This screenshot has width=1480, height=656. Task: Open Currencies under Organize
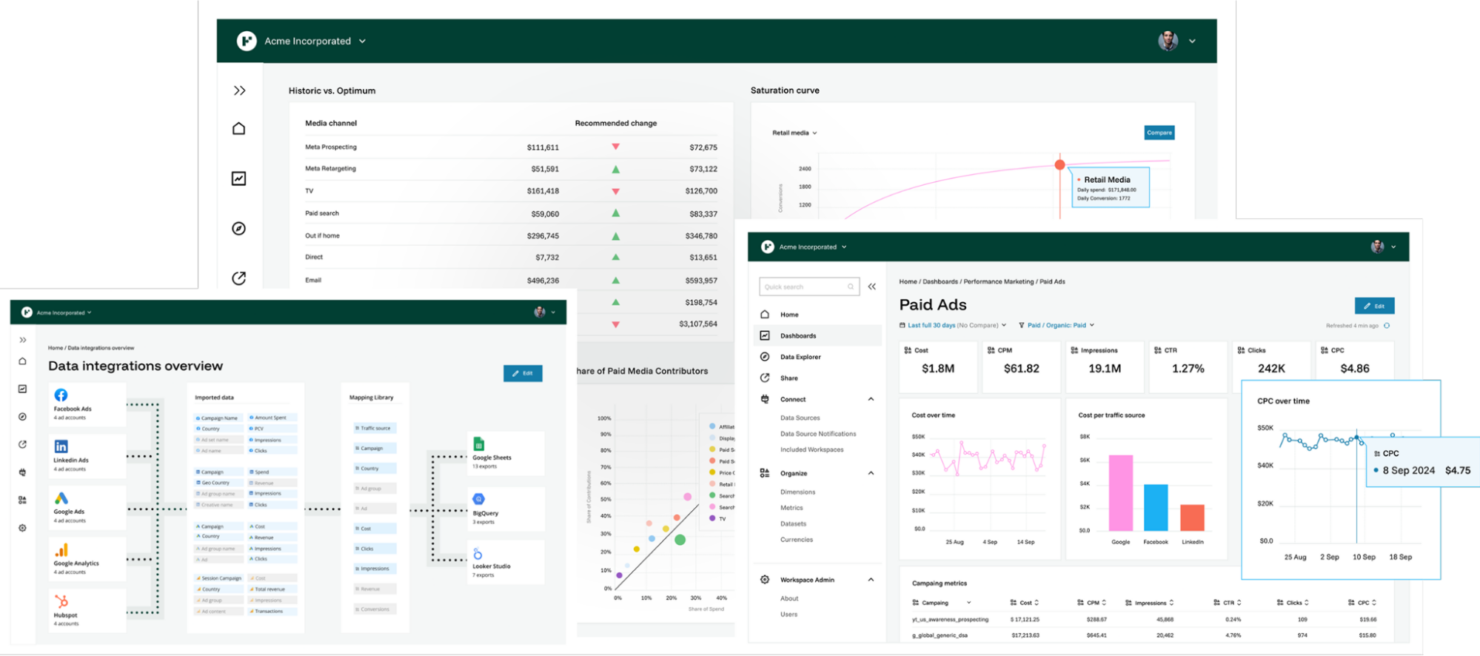coord(796,540)
